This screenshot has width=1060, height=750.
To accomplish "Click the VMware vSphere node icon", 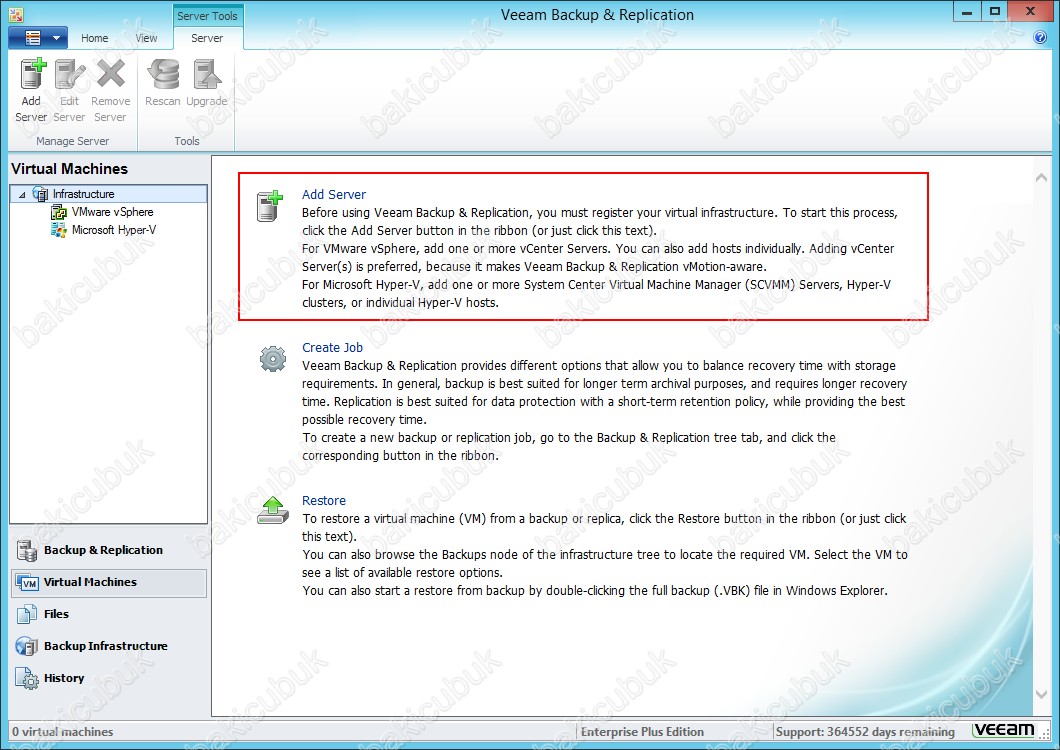I will (59, 212).
